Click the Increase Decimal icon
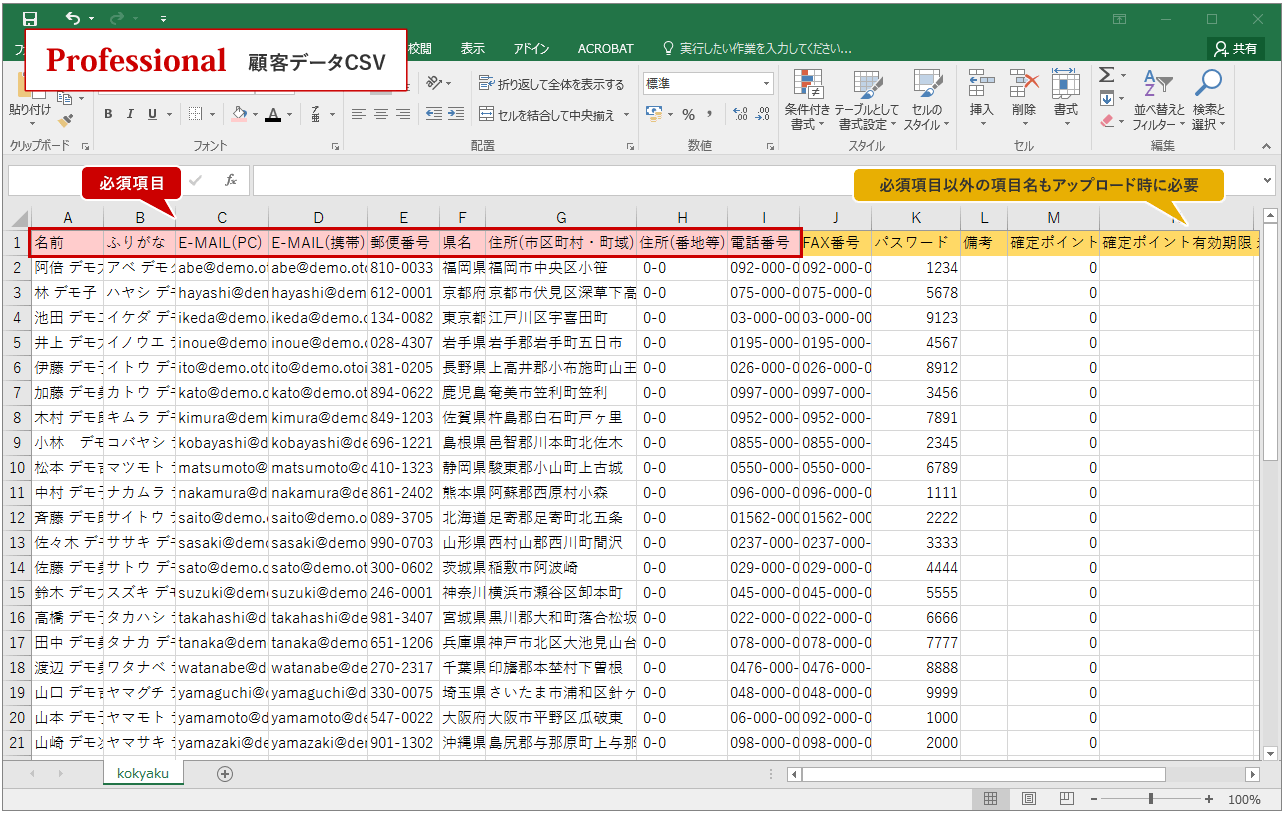This screenshot has height=815, width=1286. pyautogui.click(x=740, y=114)
